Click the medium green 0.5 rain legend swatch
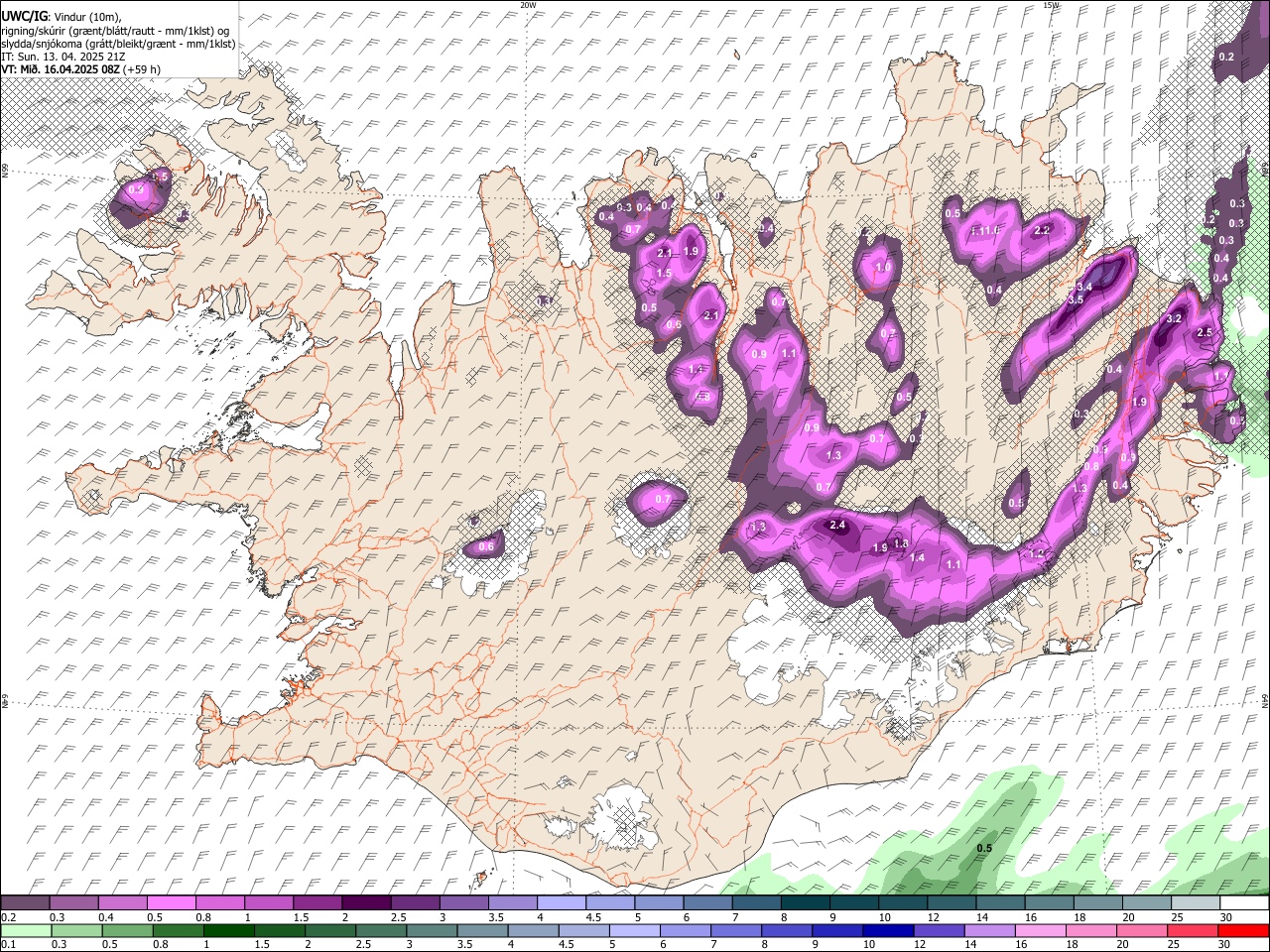The width and height of the screenshot is (1270, 952). (126, 930)
